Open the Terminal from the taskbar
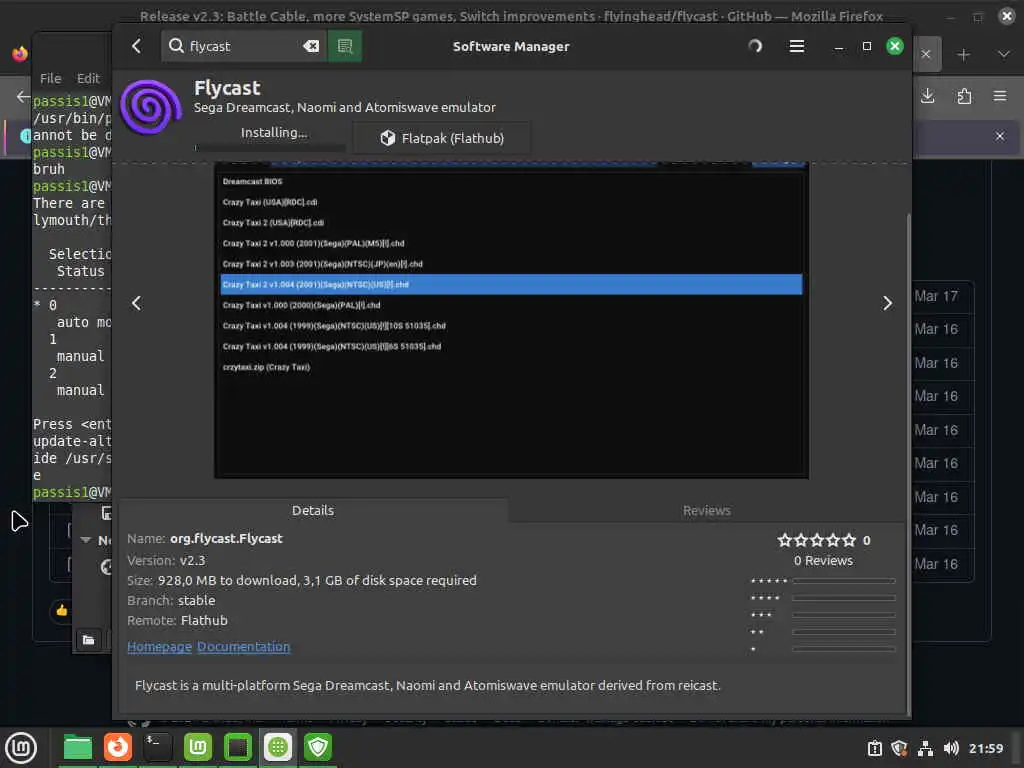 (x=158, y=747)
